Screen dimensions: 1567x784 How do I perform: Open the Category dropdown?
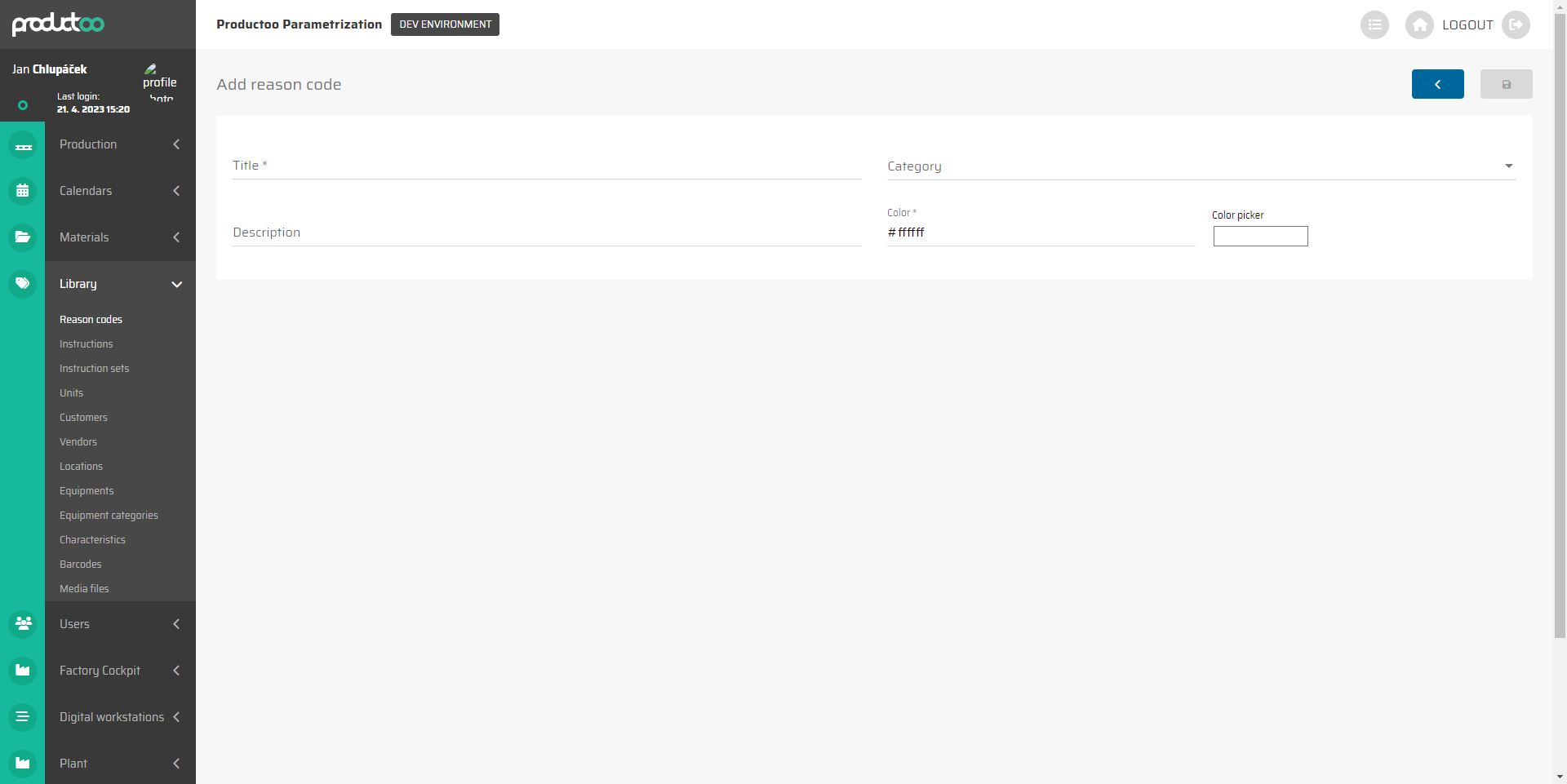[1201, 166]
